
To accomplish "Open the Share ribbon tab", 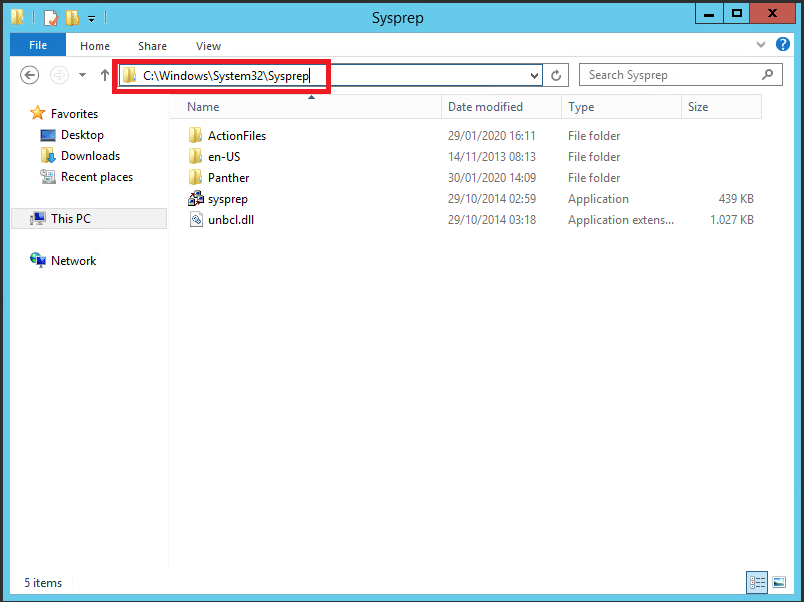I will coord(152,46).
